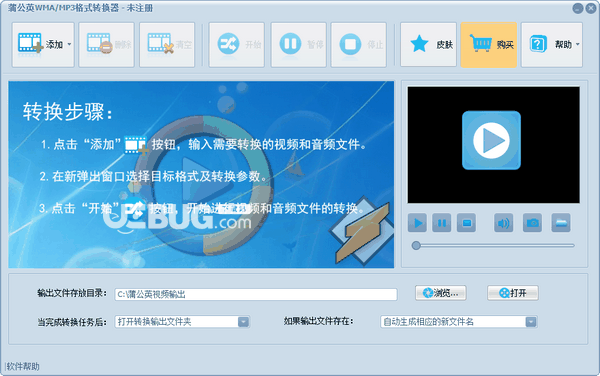This screenshot has height=376, width=600.
Task: Click large play icon in preview
Action: [x=491, y=140]
